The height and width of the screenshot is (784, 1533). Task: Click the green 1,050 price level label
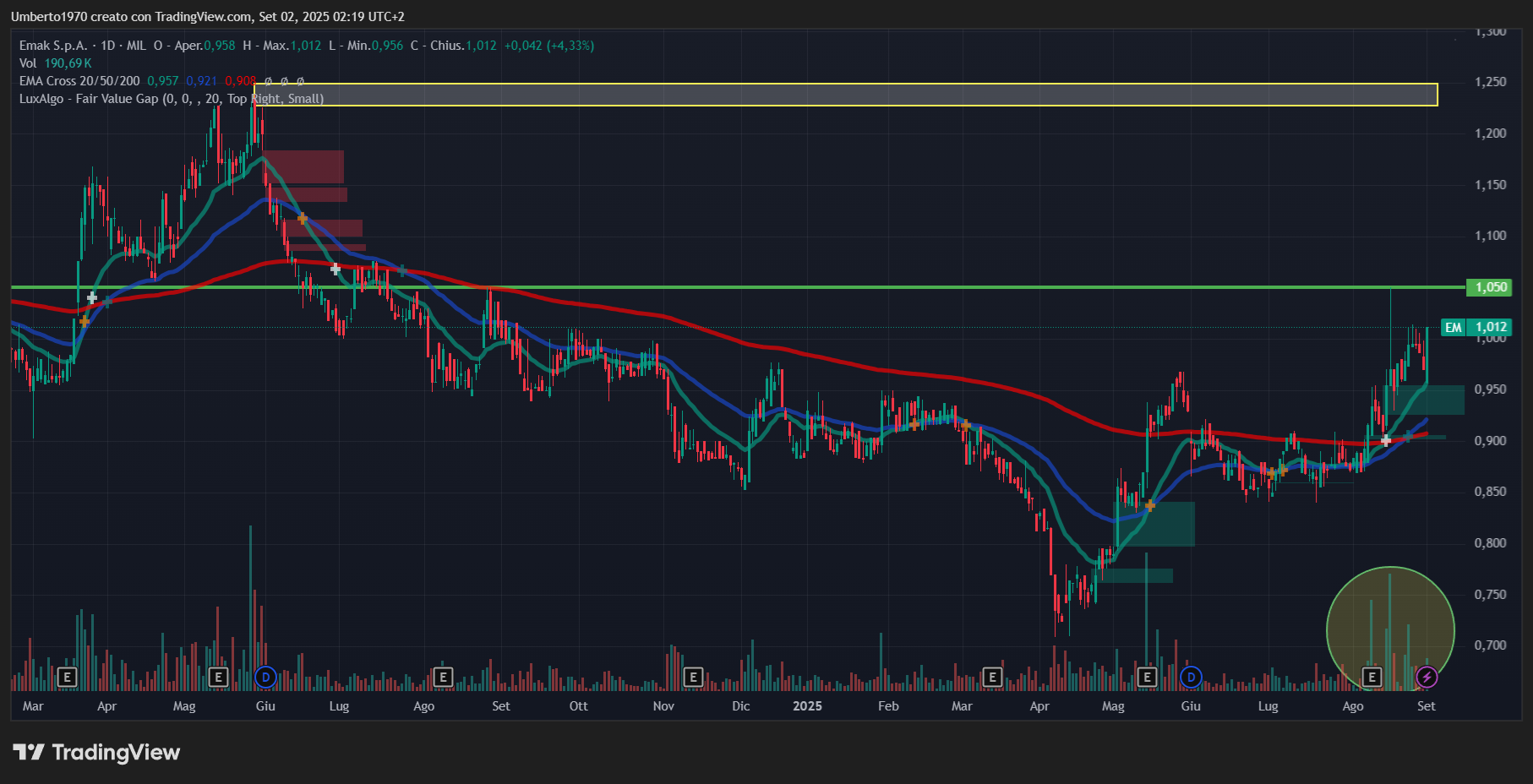(x=1491, y=287)
